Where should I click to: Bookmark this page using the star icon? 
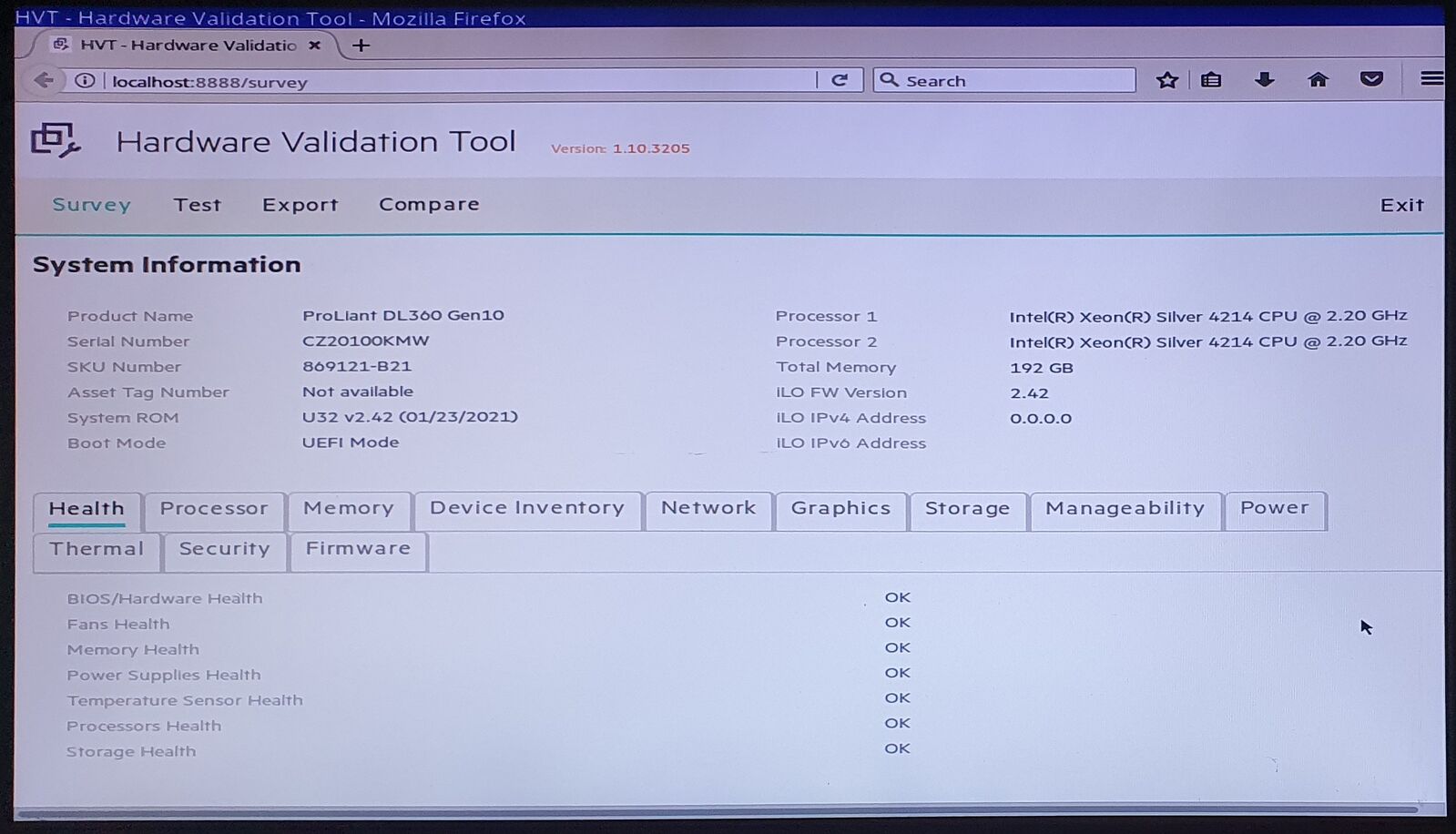[1166, 80]
